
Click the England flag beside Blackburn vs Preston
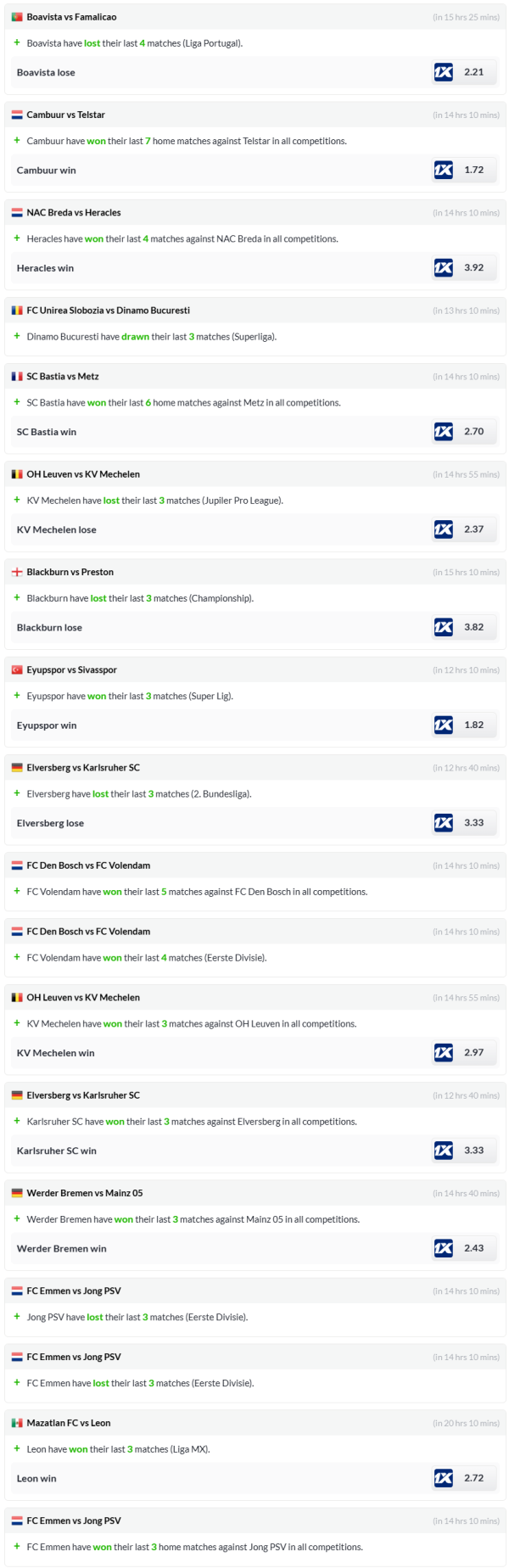17,573
